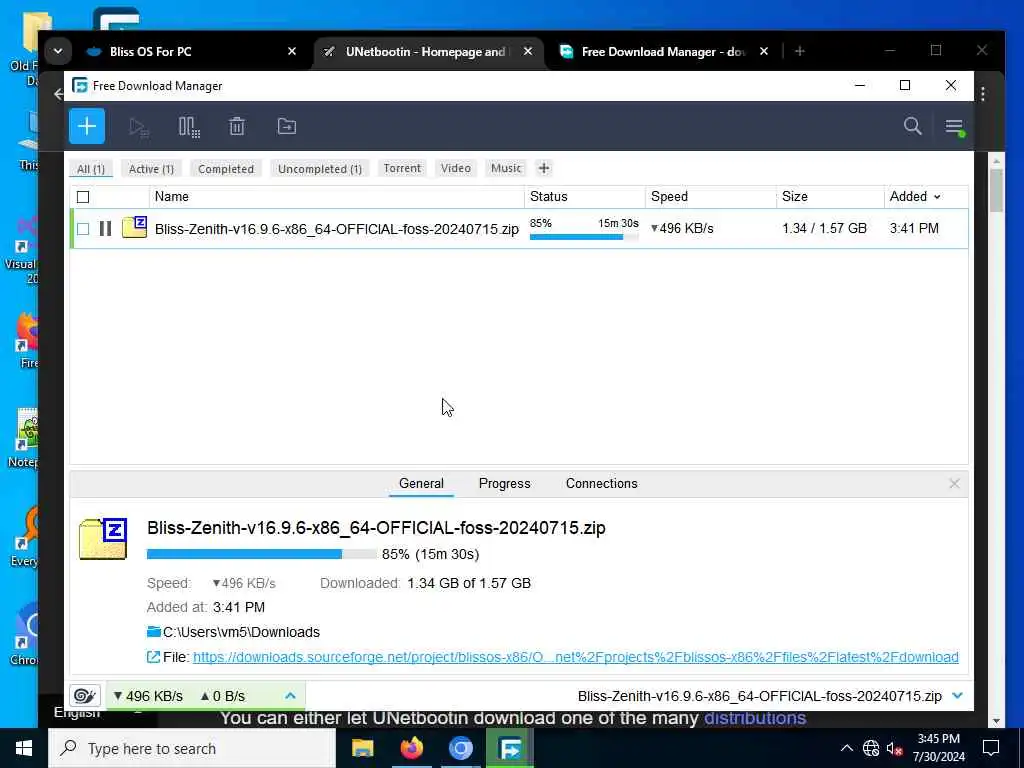Open the Downloads folder path icon

153,632
